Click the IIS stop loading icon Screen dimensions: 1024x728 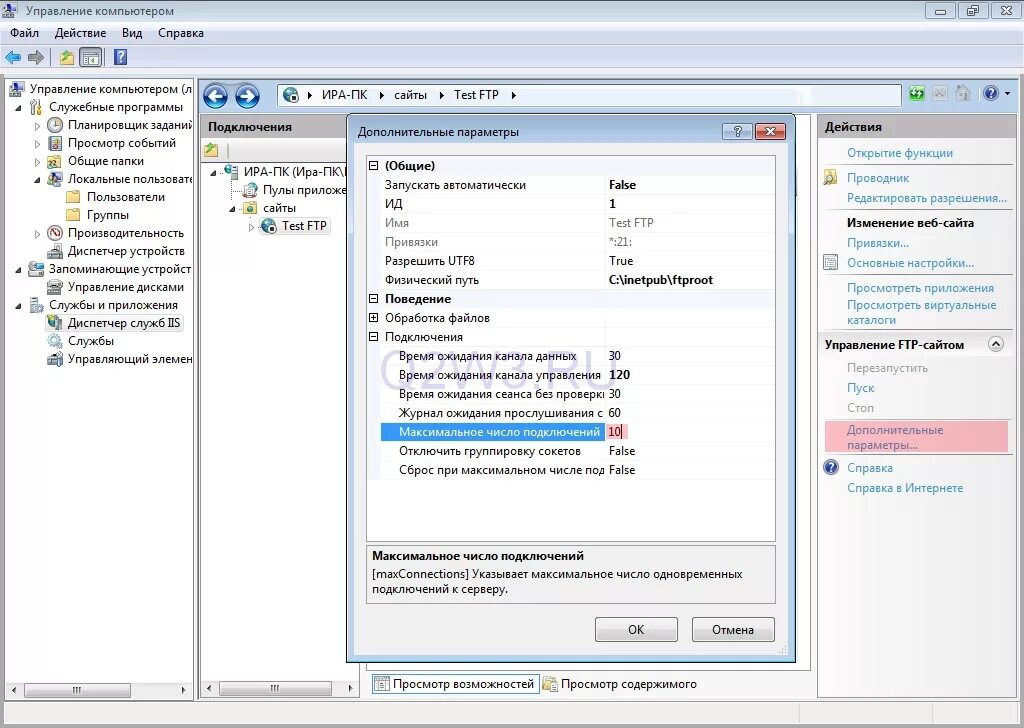click(939, 93)
